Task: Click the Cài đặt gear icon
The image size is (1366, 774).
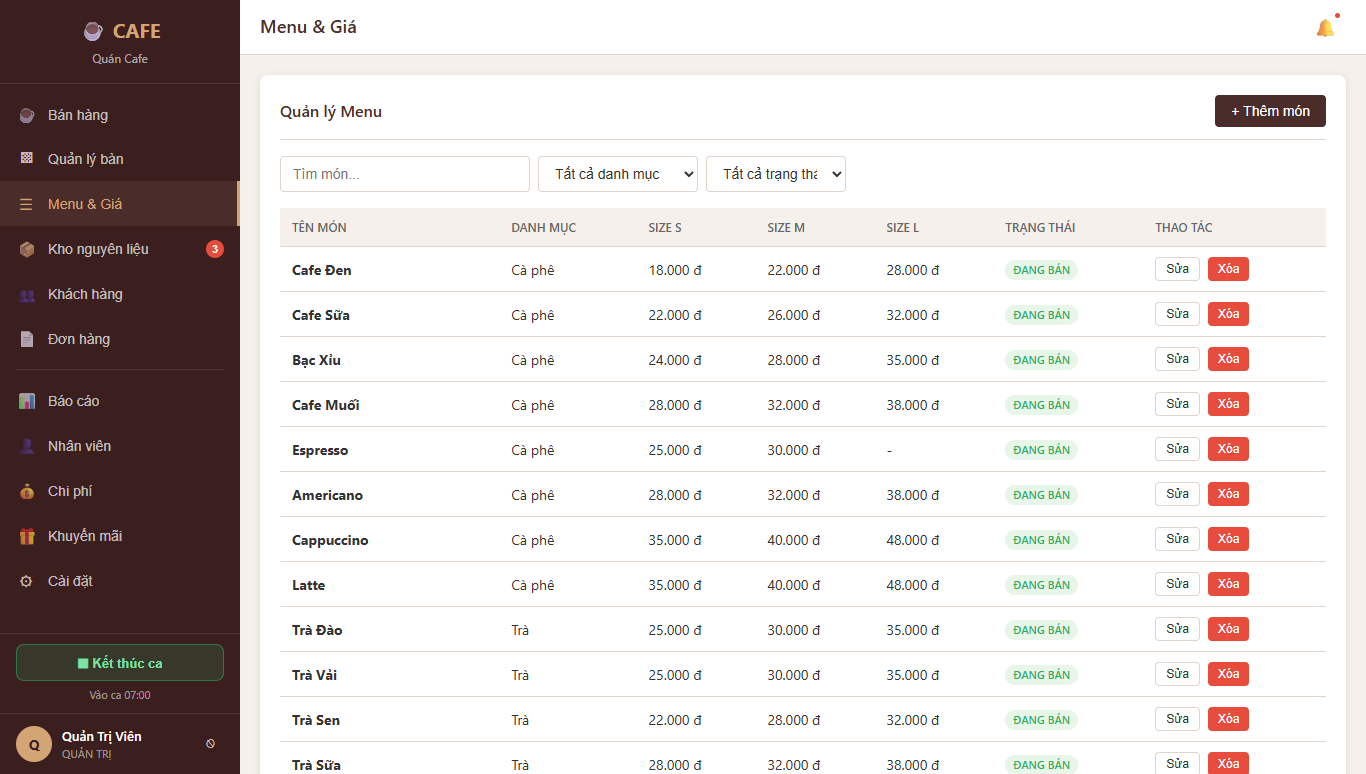Action: (27, 581)
